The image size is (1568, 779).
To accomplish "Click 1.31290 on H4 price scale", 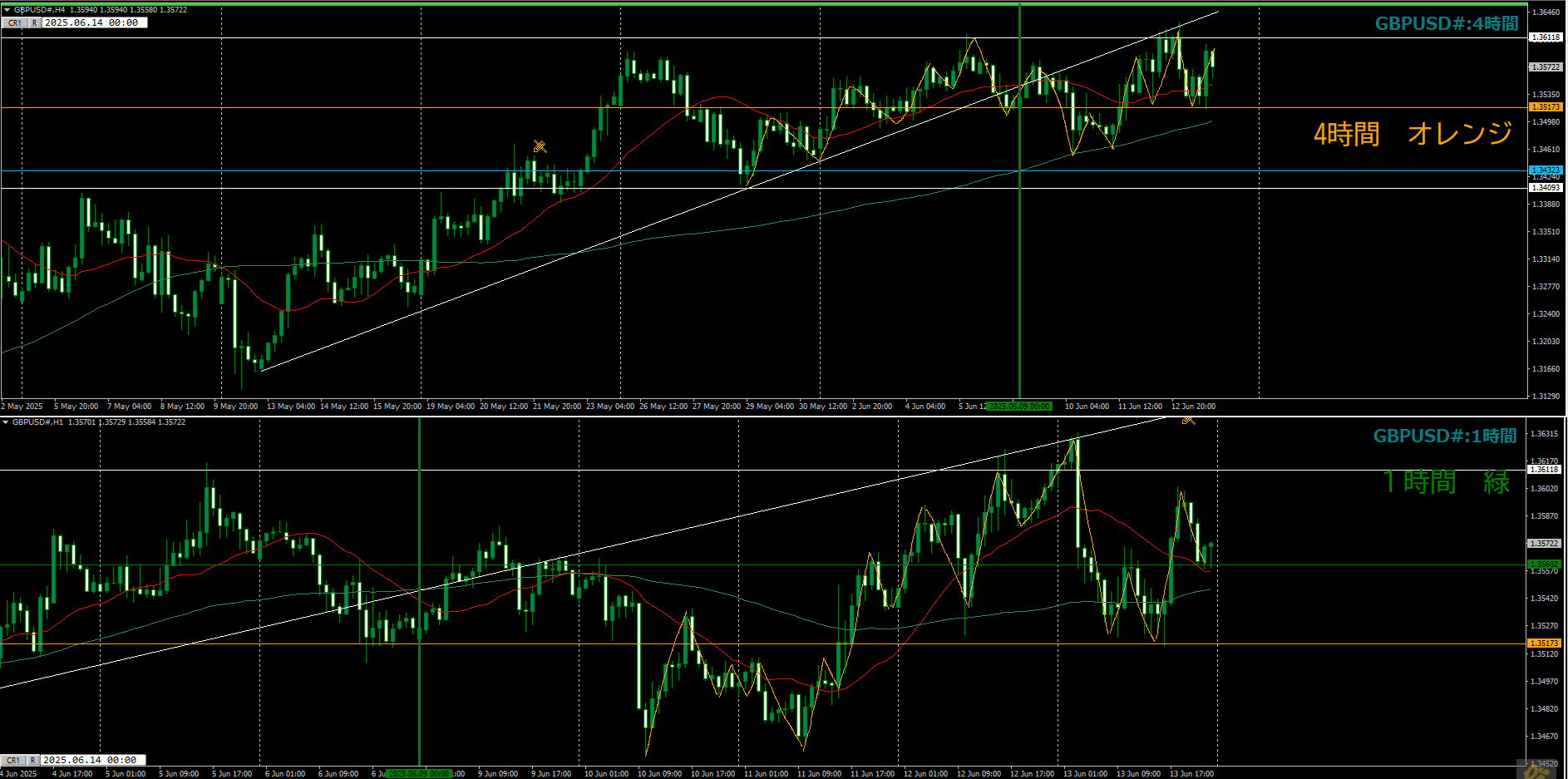I will (1546, 397).
